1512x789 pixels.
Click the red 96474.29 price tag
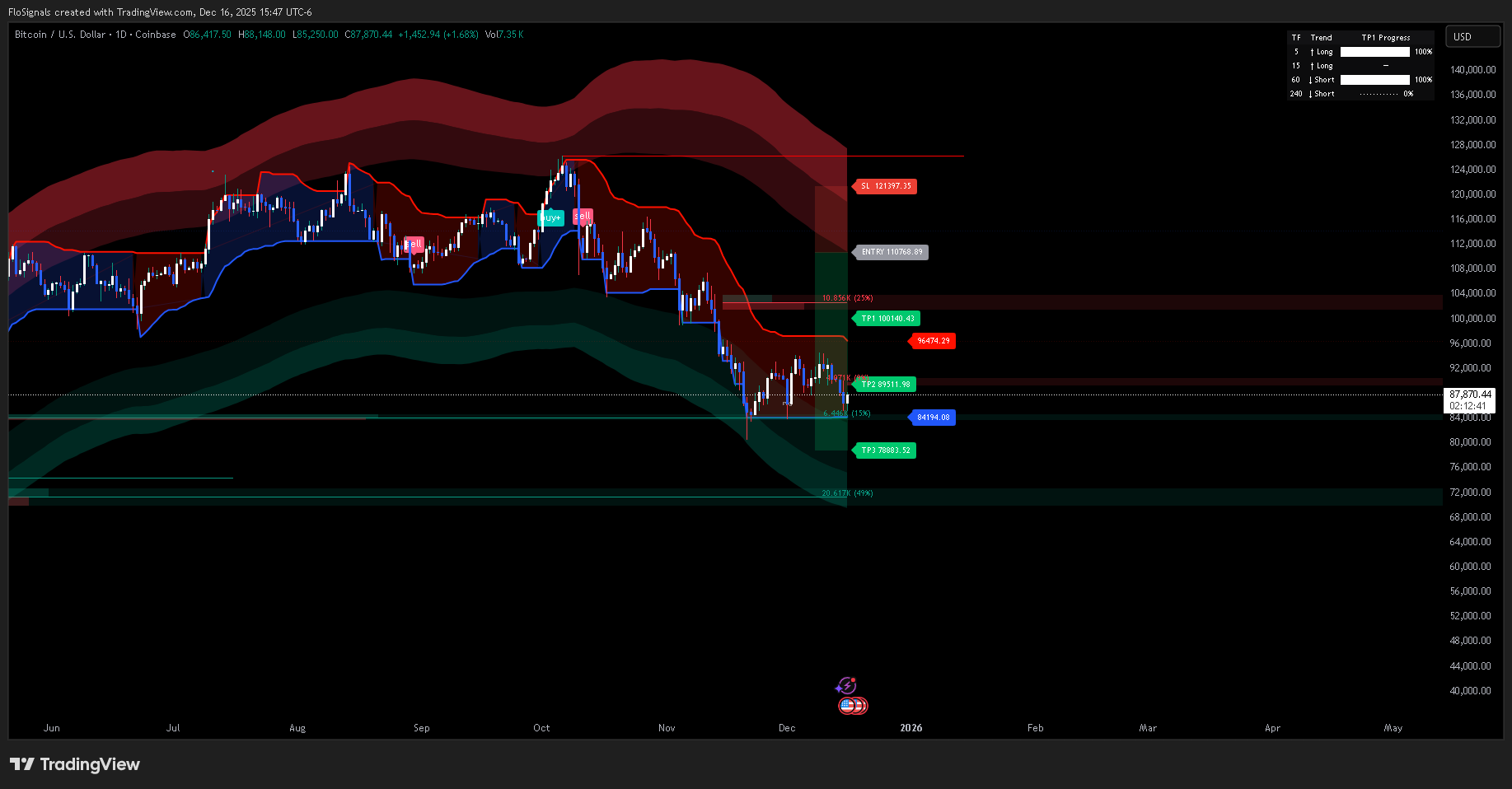(x=933, y=341)
